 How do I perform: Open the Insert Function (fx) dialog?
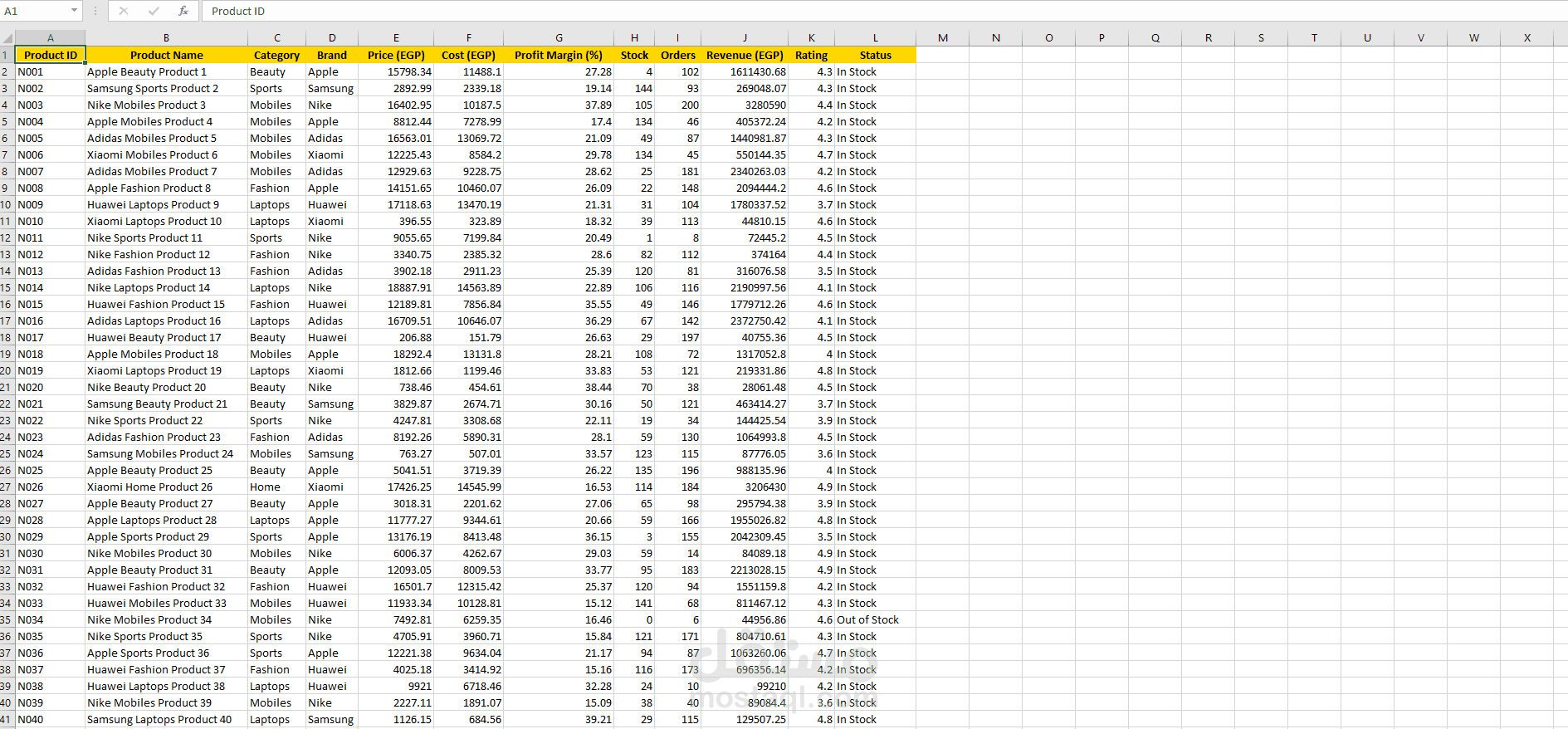tap(183, 11)
